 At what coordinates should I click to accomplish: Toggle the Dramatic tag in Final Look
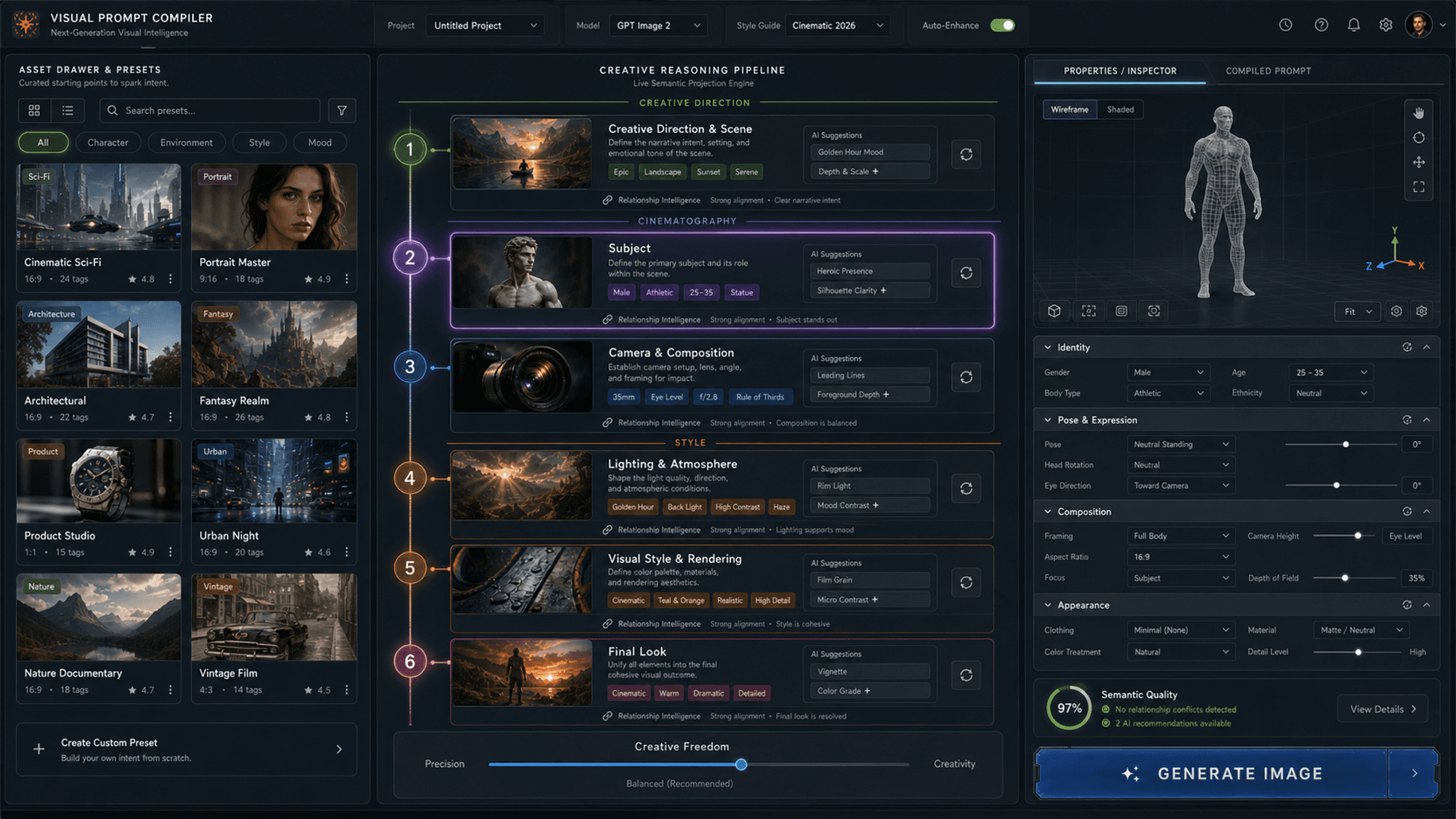(708, 693)
